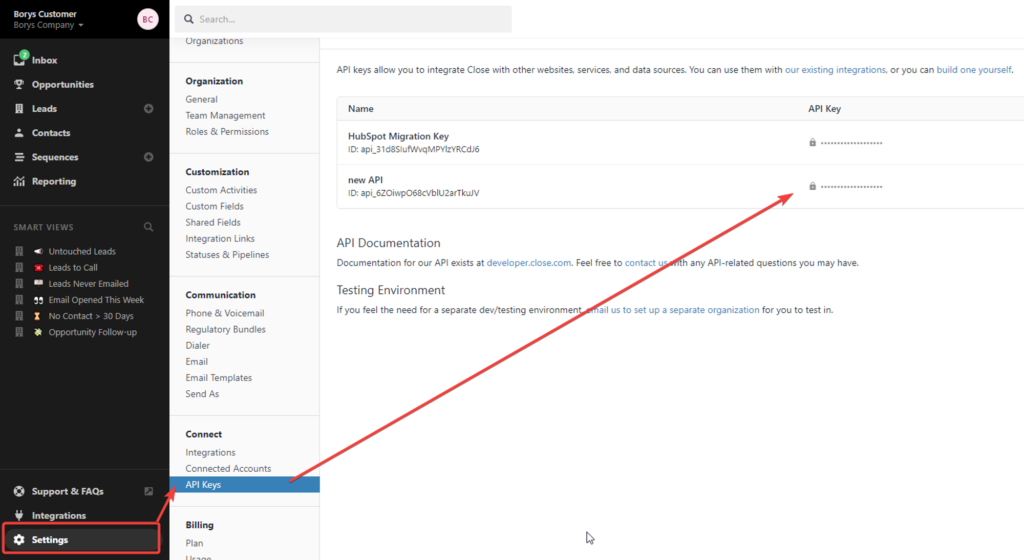
Task: Click the Contacts person icon
Action: coord(19,132)
